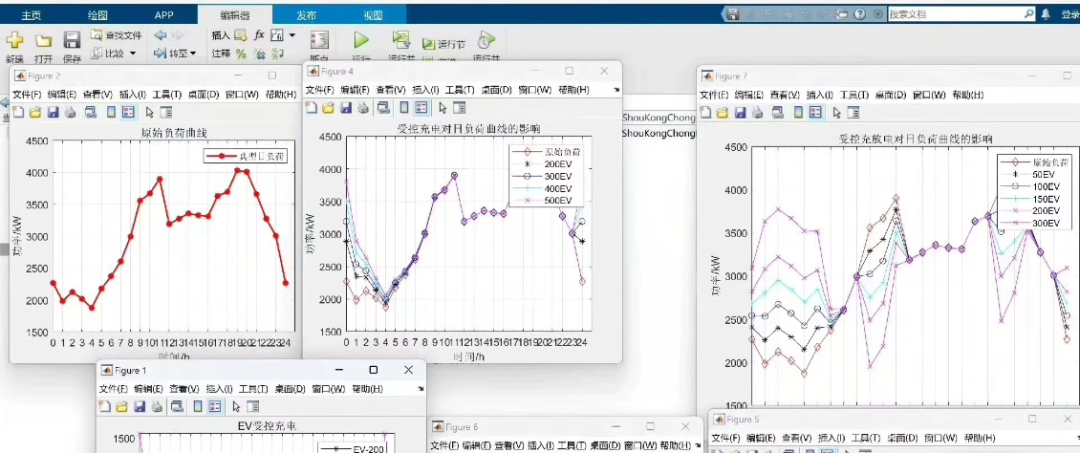Click Link Plot icon in Figure 4 toolbar
The image size is (1080, 453).
(384, 107)
